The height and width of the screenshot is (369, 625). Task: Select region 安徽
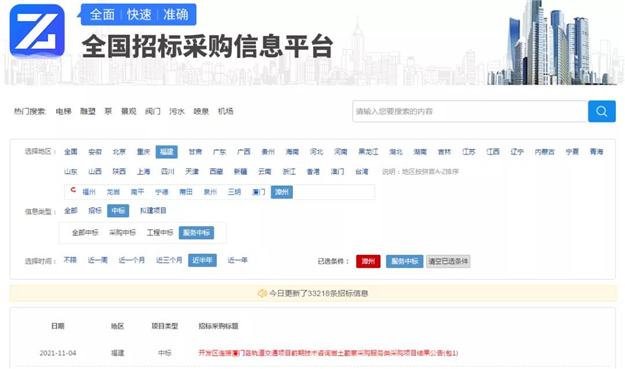coord(95,152)
